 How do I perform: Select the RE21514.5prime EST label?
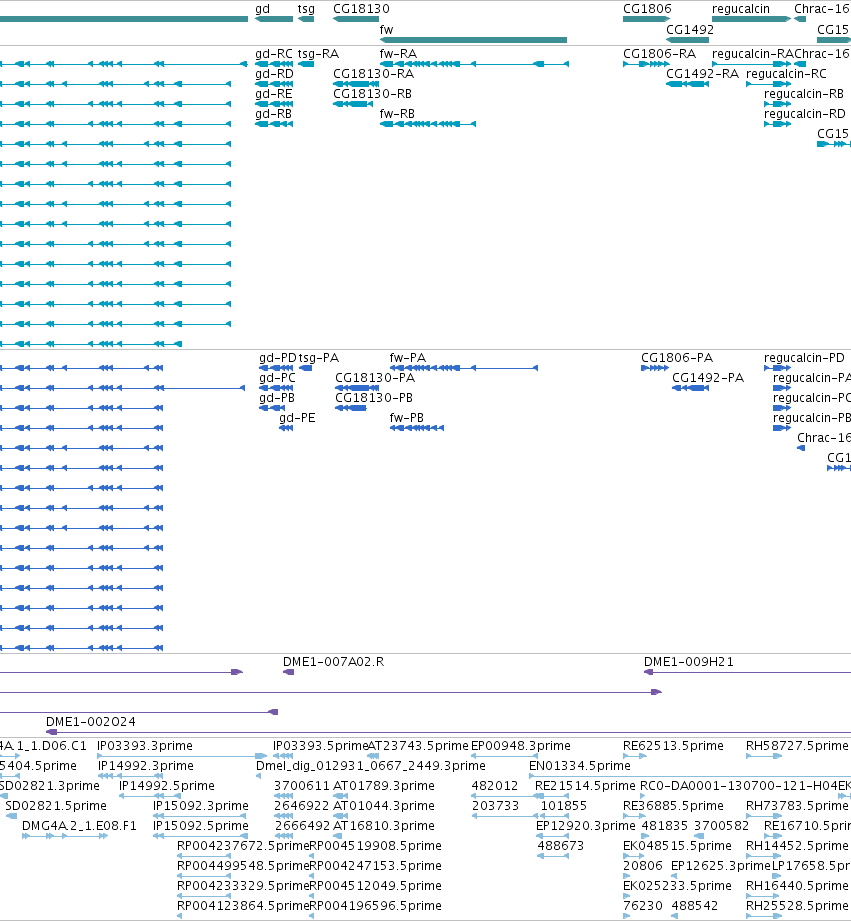click(x=586, y=786)
